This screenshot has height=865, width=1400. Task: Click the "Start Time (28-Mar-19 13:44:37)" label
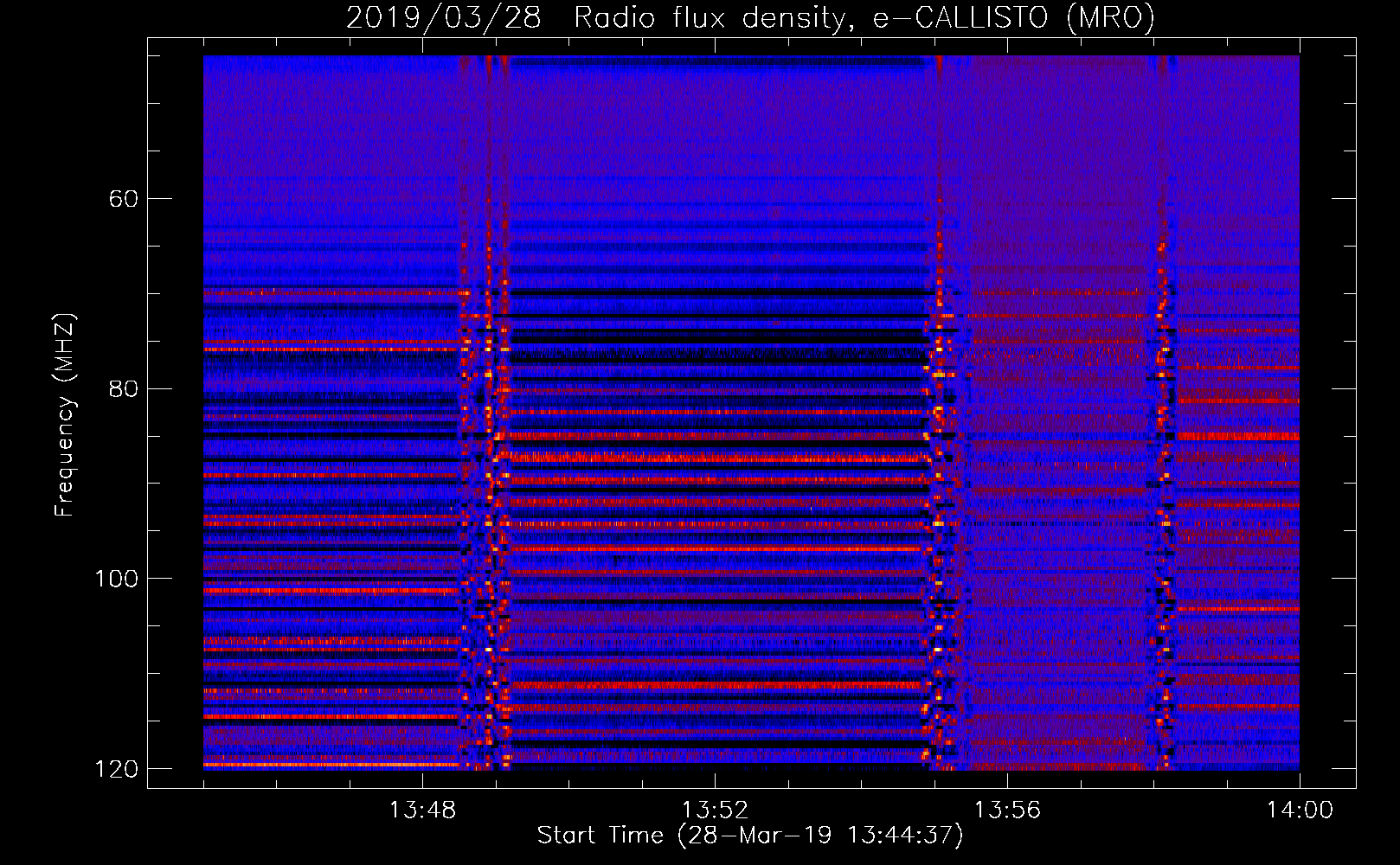tap(750, 836)
